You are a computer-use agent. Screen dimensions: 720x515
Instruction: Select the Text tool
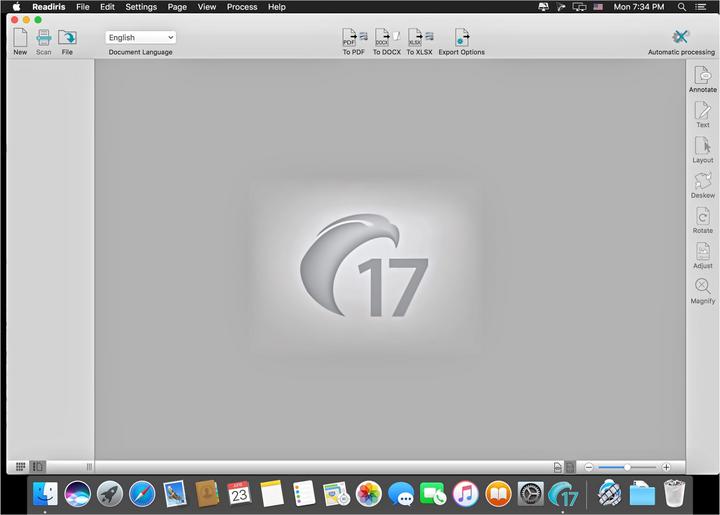pyautogui.click(x=703, y=115)
